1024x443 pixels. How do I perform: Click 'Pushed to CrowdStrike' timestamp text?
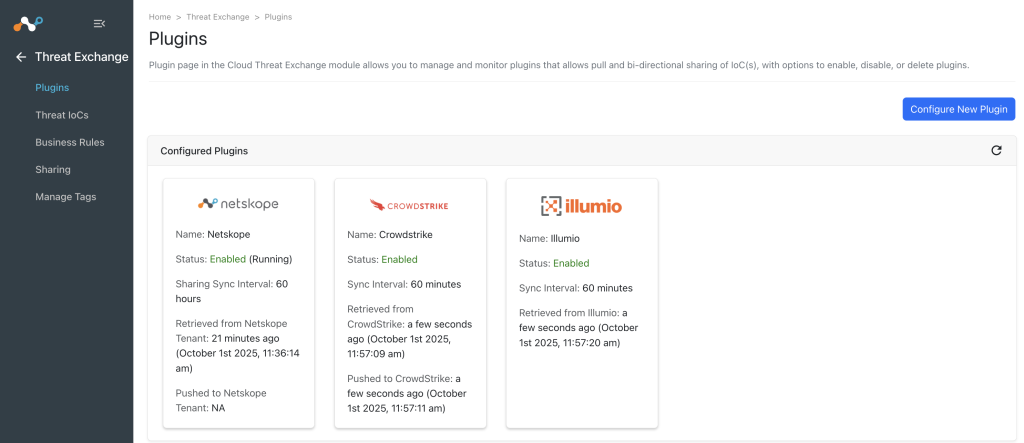pyautogui.click(x=407, y=393)
